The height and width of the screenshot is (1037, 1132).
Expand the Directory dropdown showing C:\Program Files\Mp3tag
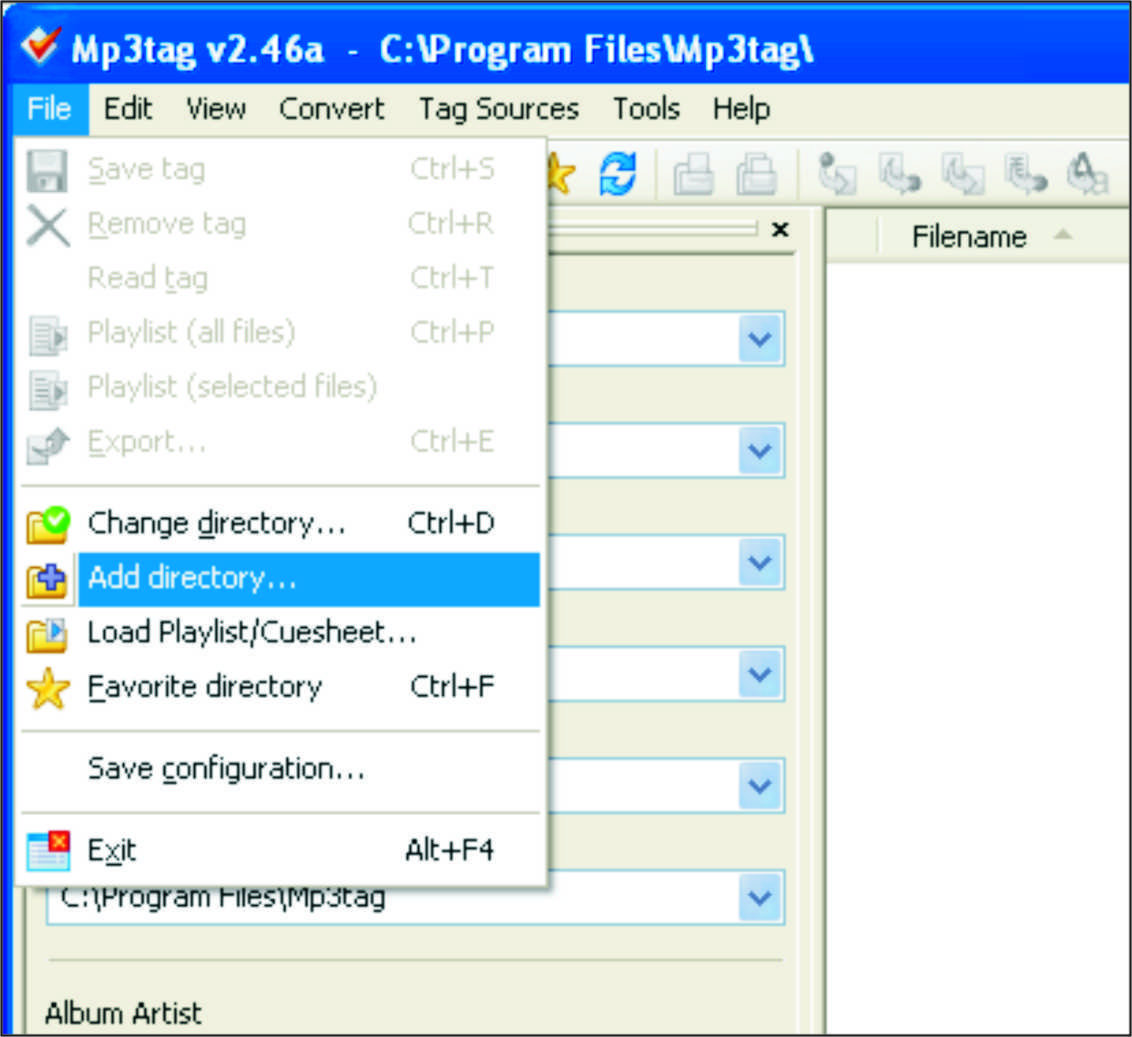[x=761, y=898]
